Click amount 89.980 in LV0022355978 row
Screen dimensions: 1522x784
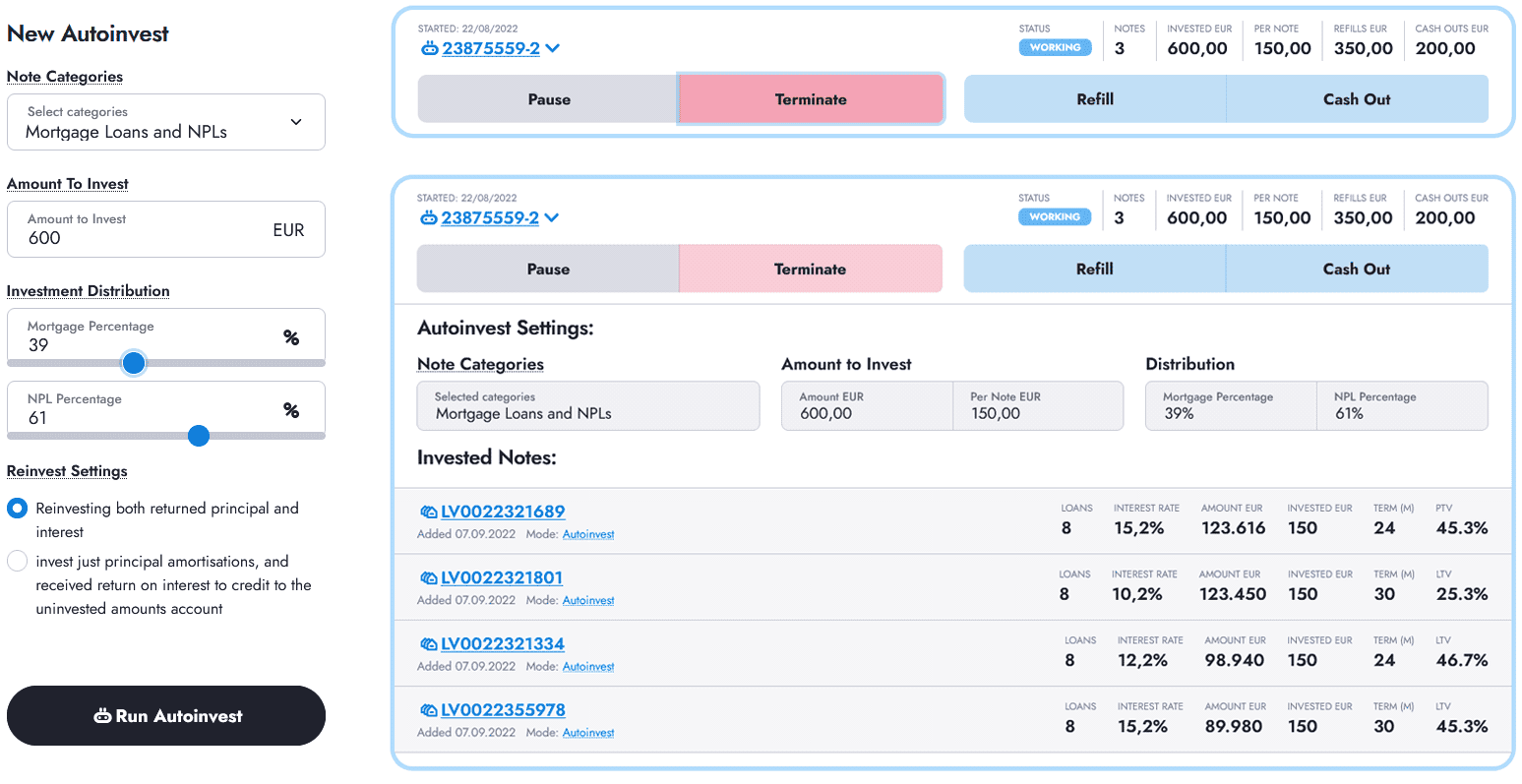click(x=1234, y=726)
